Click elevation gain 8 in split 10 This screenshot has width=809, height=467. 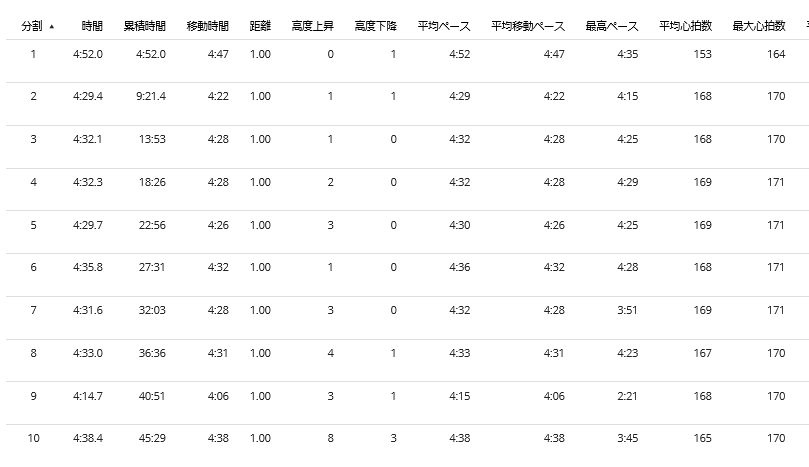[x=331, y=438]
